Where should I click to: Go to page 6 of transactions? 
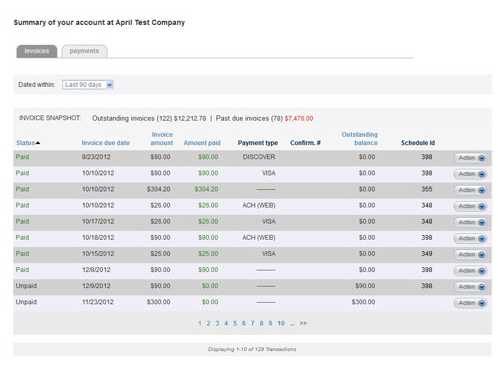(244, 323)
